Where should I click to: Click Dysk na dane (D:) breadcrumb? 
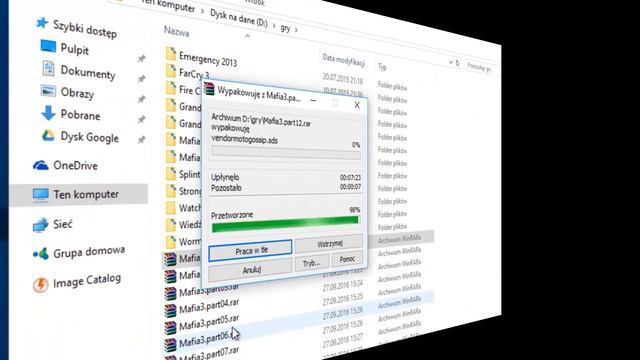point(239,18)
